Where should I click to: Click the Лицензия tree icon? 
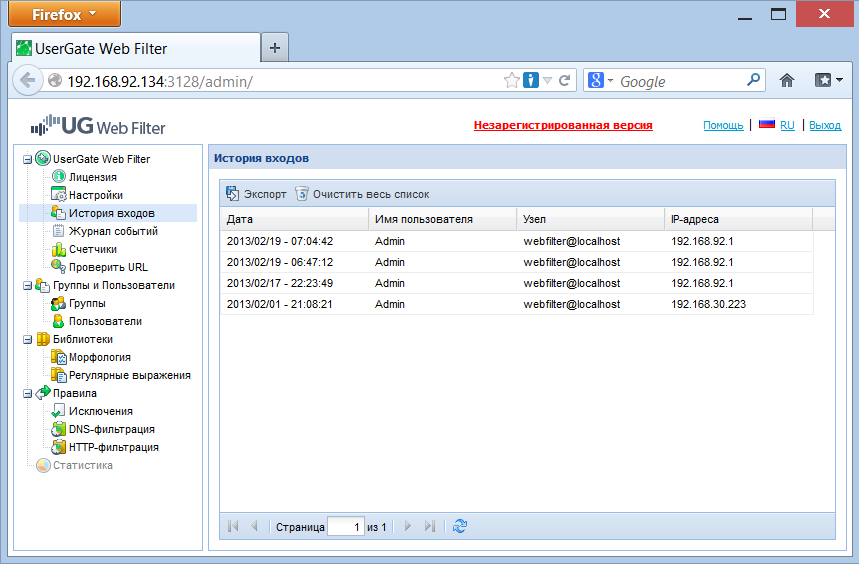59,176
